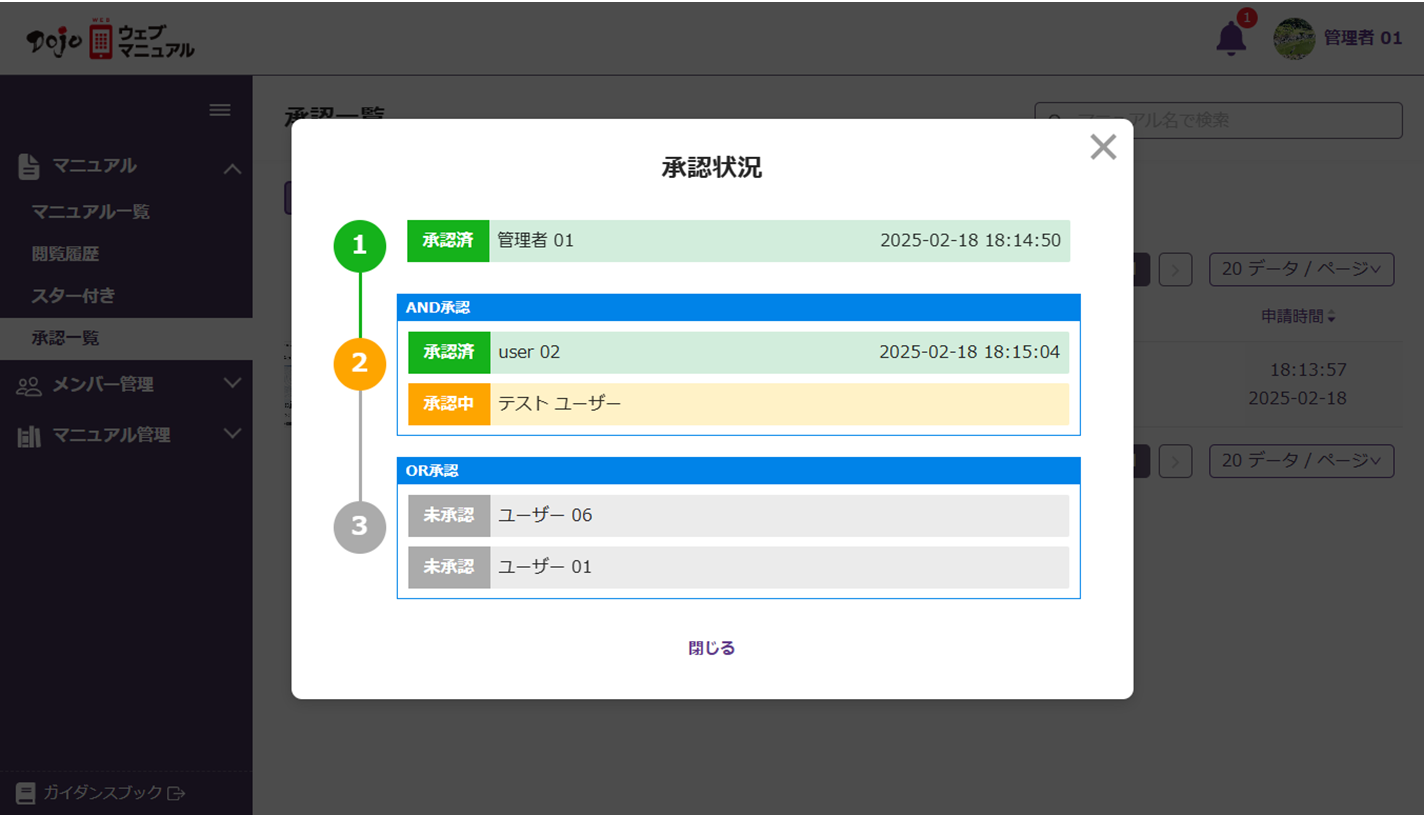Click the Dojo ウェブマニュアル logo
This screenshot has height=817, width=1424.
coord(111,39)
